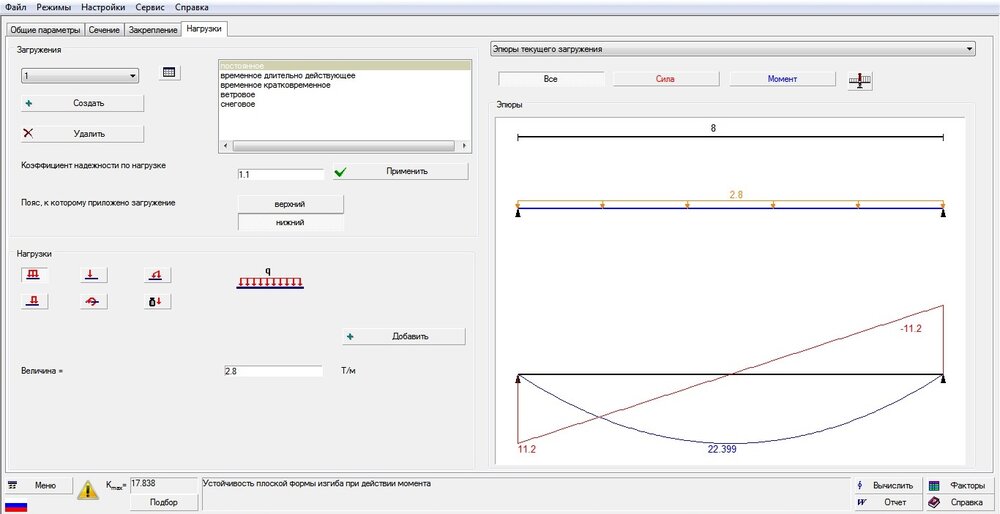Click the Добавить button
The height and width of the screenshot is (514, 1000).
[x=402, y=336]
